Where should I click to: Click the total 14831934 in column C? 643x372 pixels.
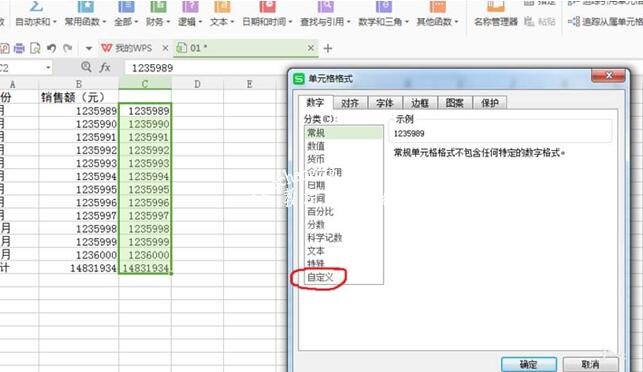point(145,268)
